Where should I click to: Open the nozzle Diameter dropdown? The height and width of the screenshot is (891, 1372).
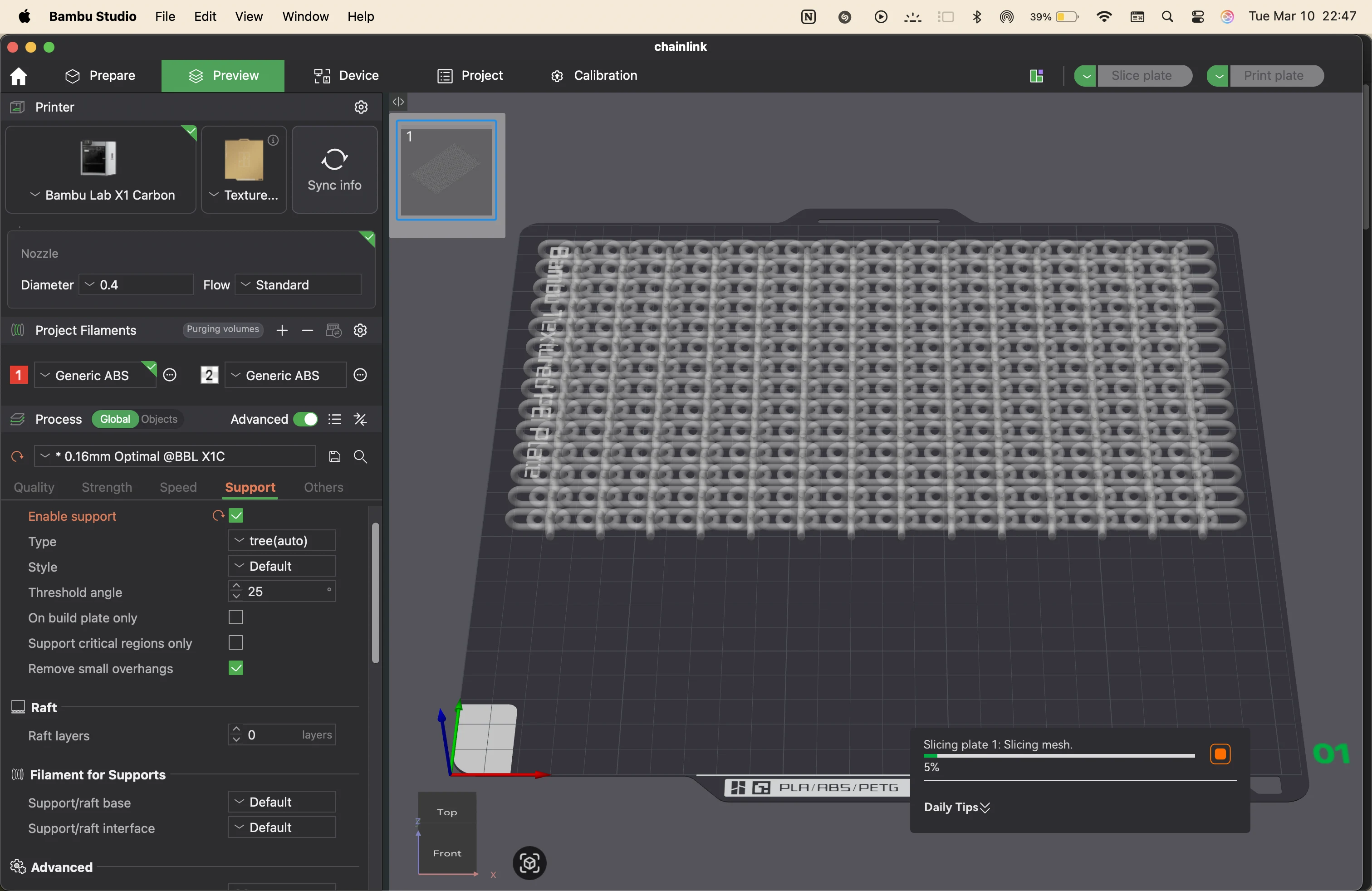pyautogui.click(x=136, y=285)
